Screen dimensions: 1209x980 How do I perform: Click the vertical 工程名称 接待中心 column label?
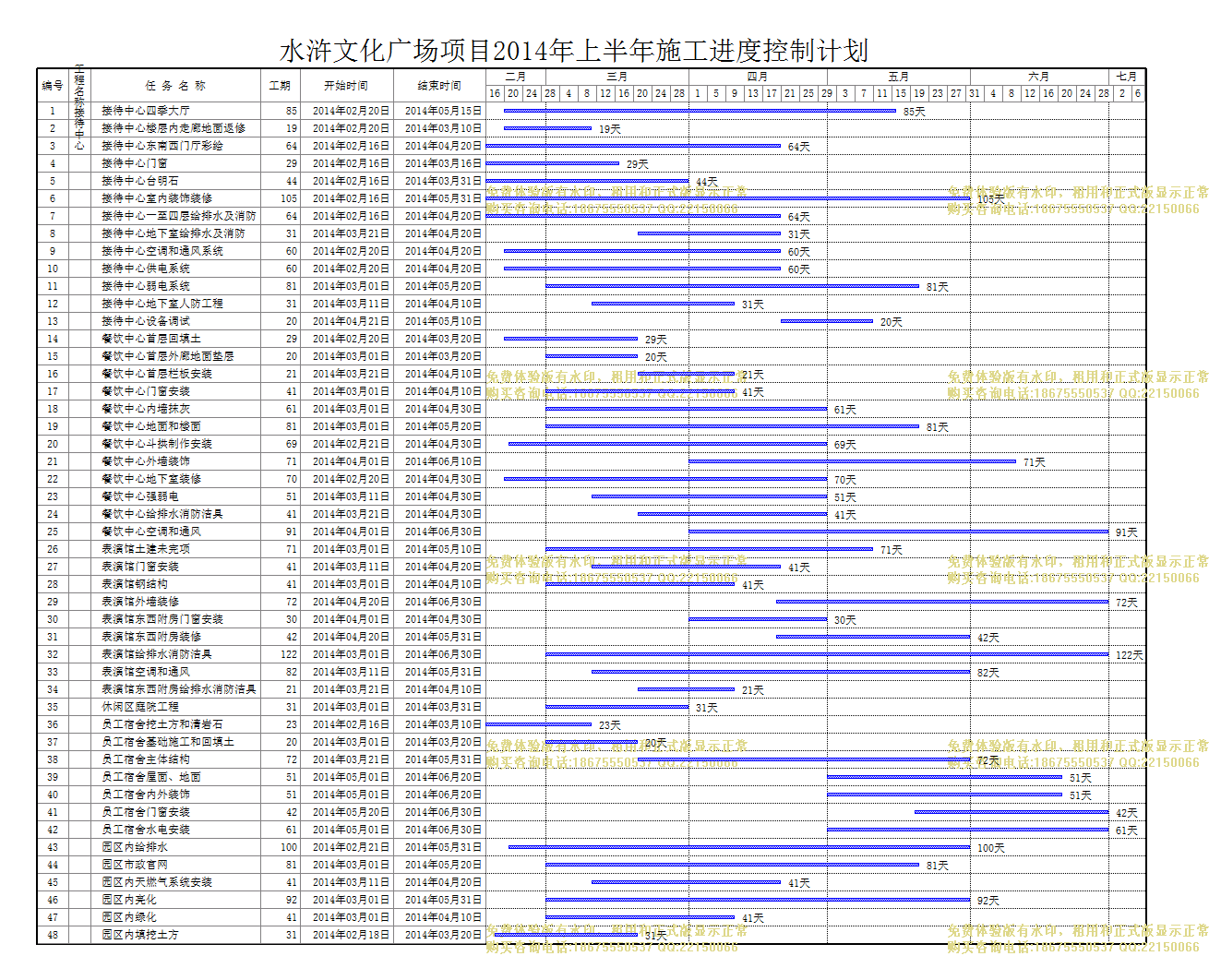click(79, 108)
